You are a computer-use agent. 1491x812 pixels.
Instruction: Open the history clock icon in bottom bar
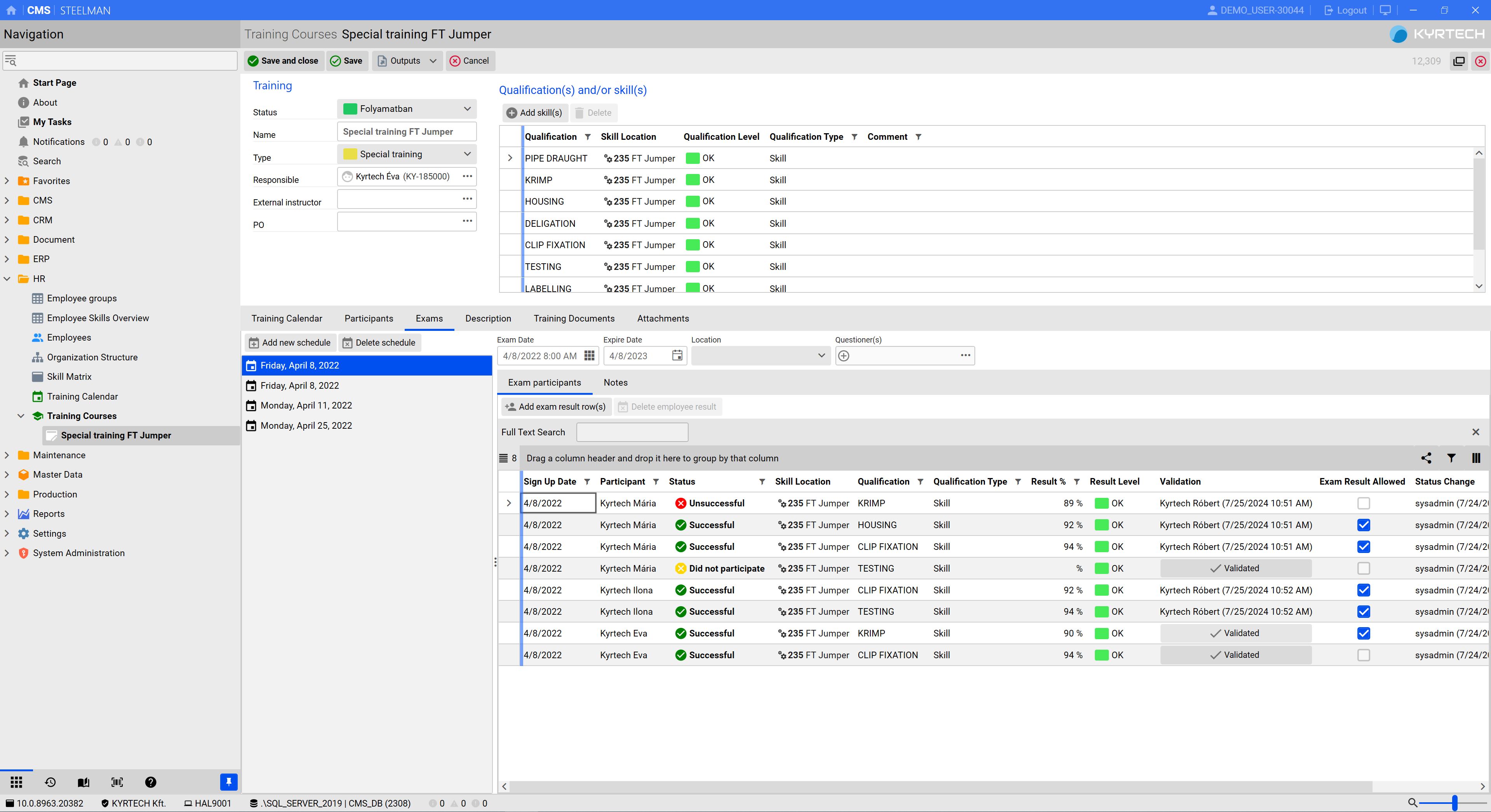50,782
